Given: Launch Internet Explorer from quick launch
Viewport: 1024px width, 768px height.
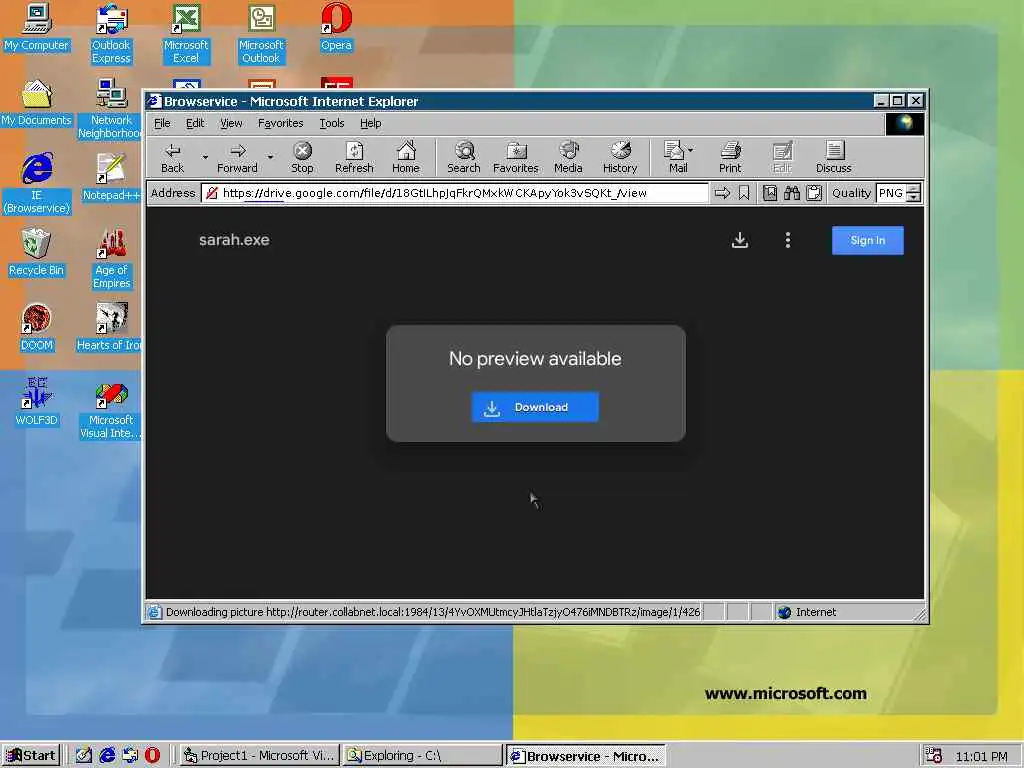Looking at the screenshot, I should pos(107,756).
